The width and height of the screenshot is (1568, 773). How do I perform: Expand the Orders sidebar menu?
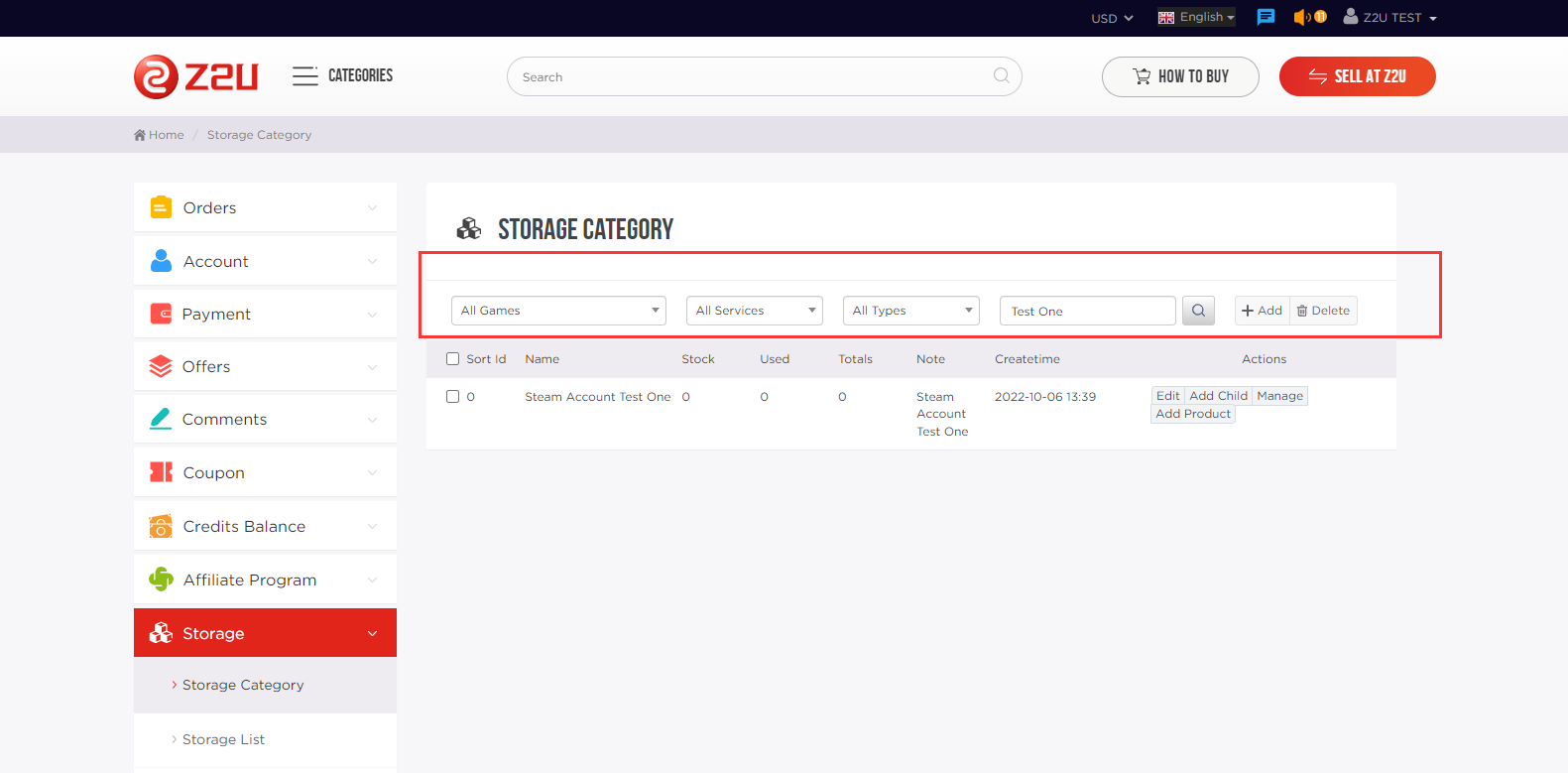(265, 207)
